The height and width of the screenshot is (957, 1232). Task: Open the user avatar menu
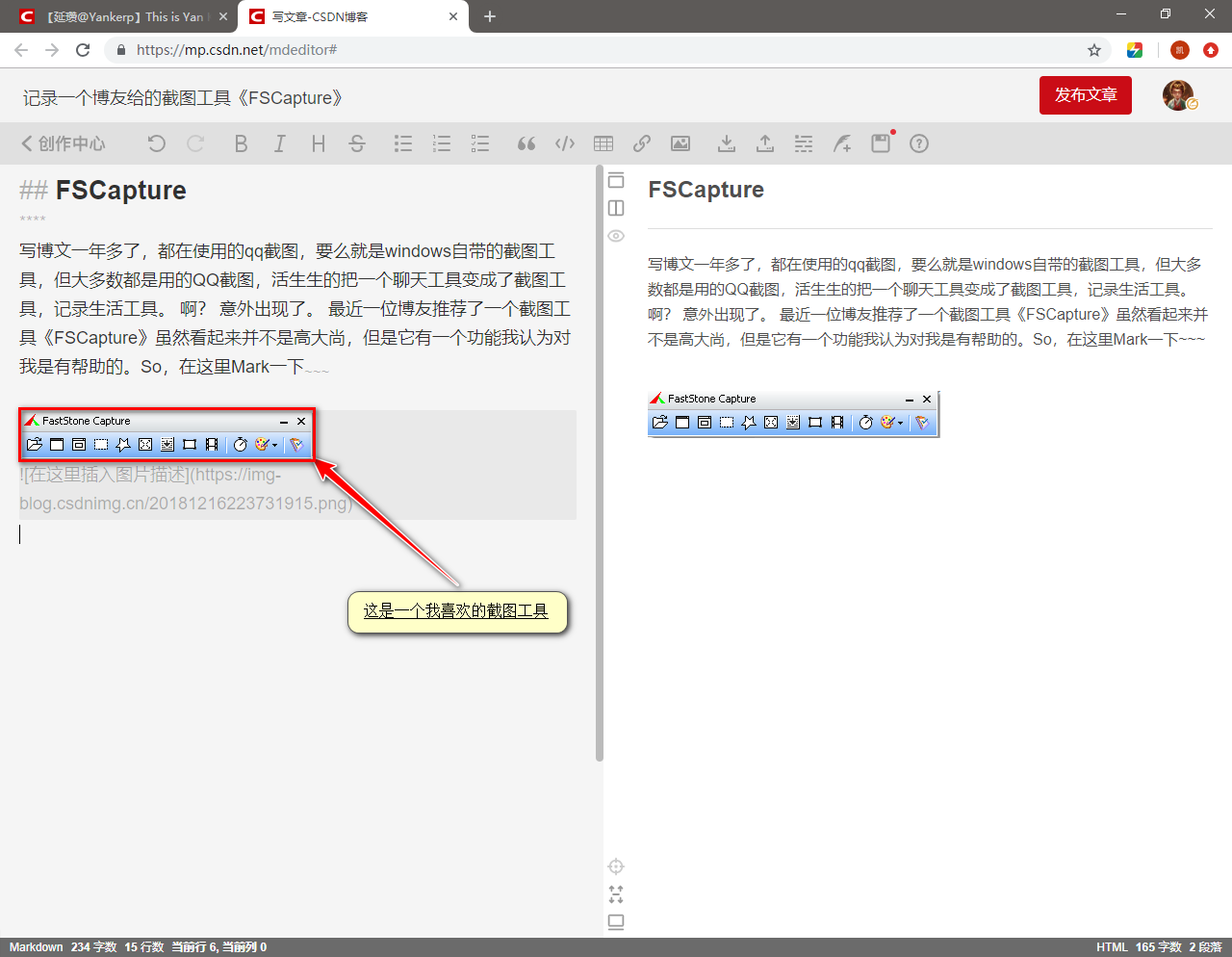tap(1176, 96)
